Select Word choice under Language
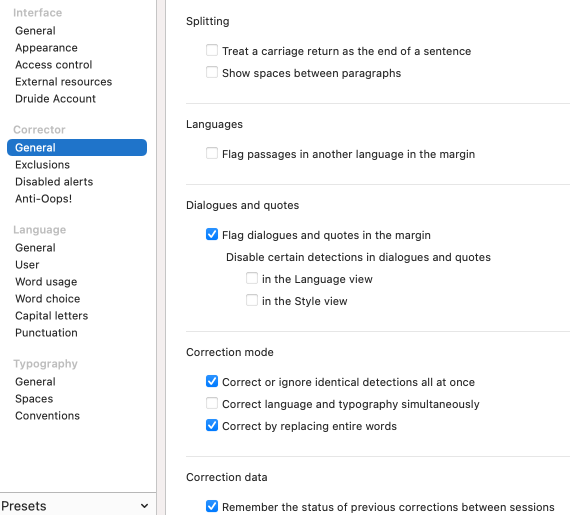Image resolution: width=570 pixels, height=515 pixels. [48, 299]
